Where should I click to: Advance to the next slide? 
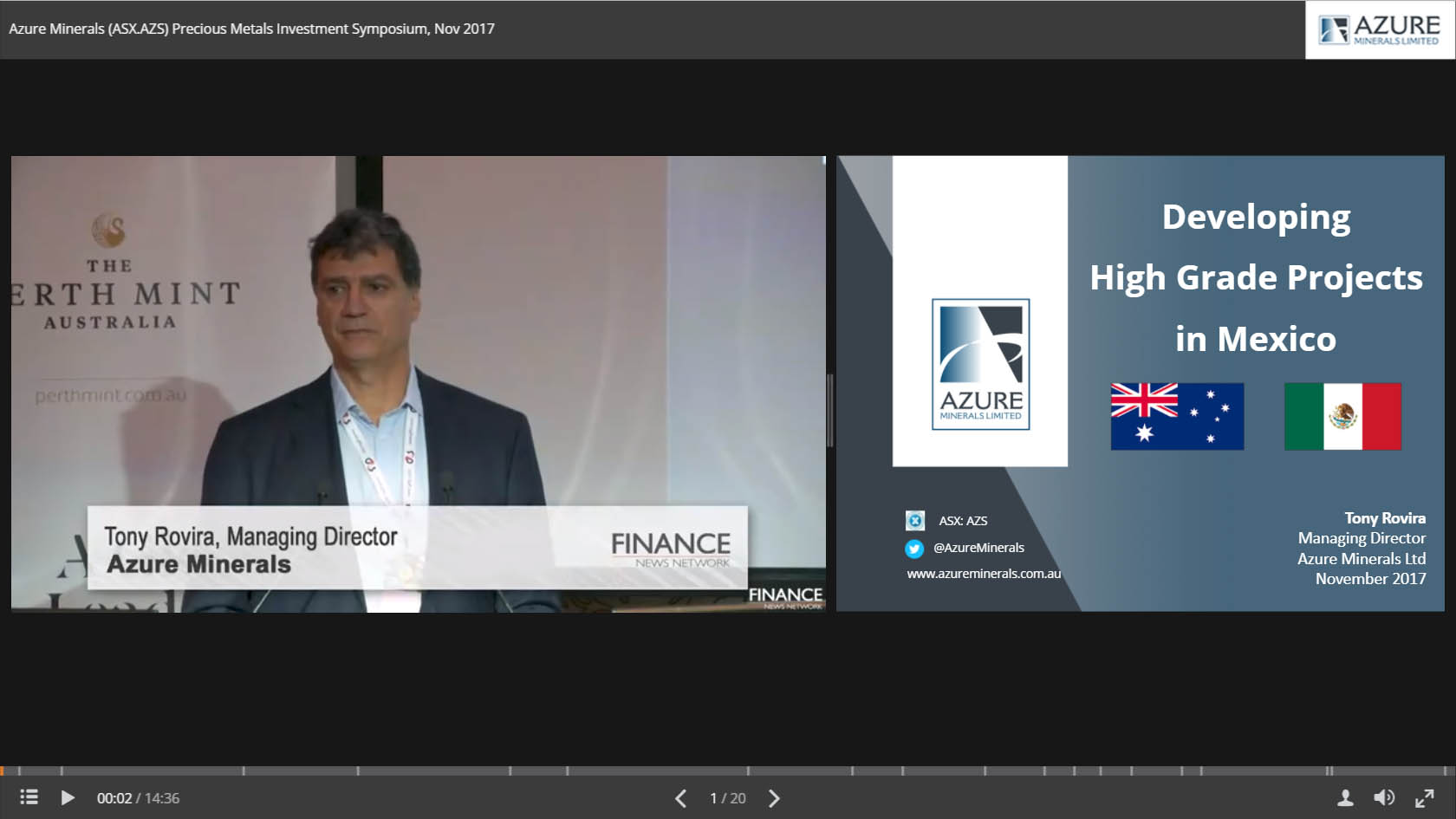(774, 798)
